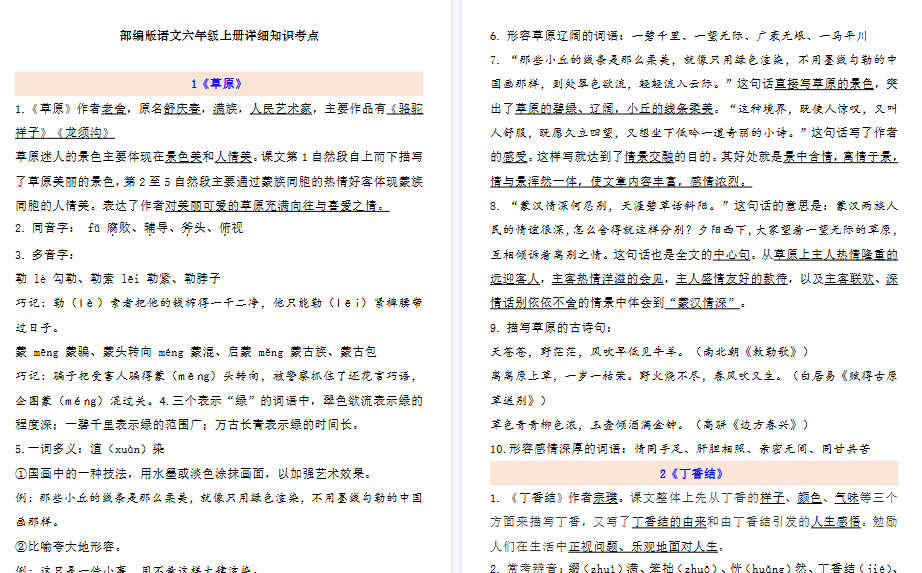
Task: Click line starting 蒙 mēng 蒙骗
Action: 196,352
